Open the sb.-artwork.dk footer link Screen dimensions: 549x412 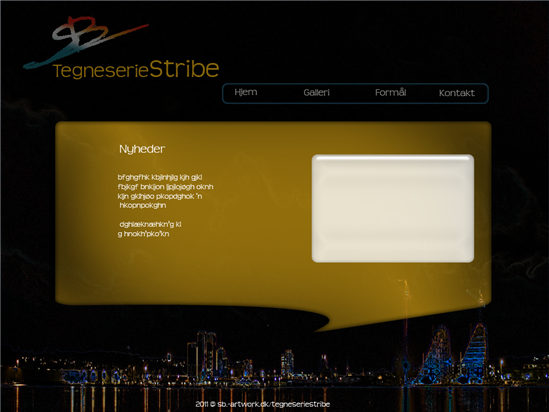pos(273,404)
